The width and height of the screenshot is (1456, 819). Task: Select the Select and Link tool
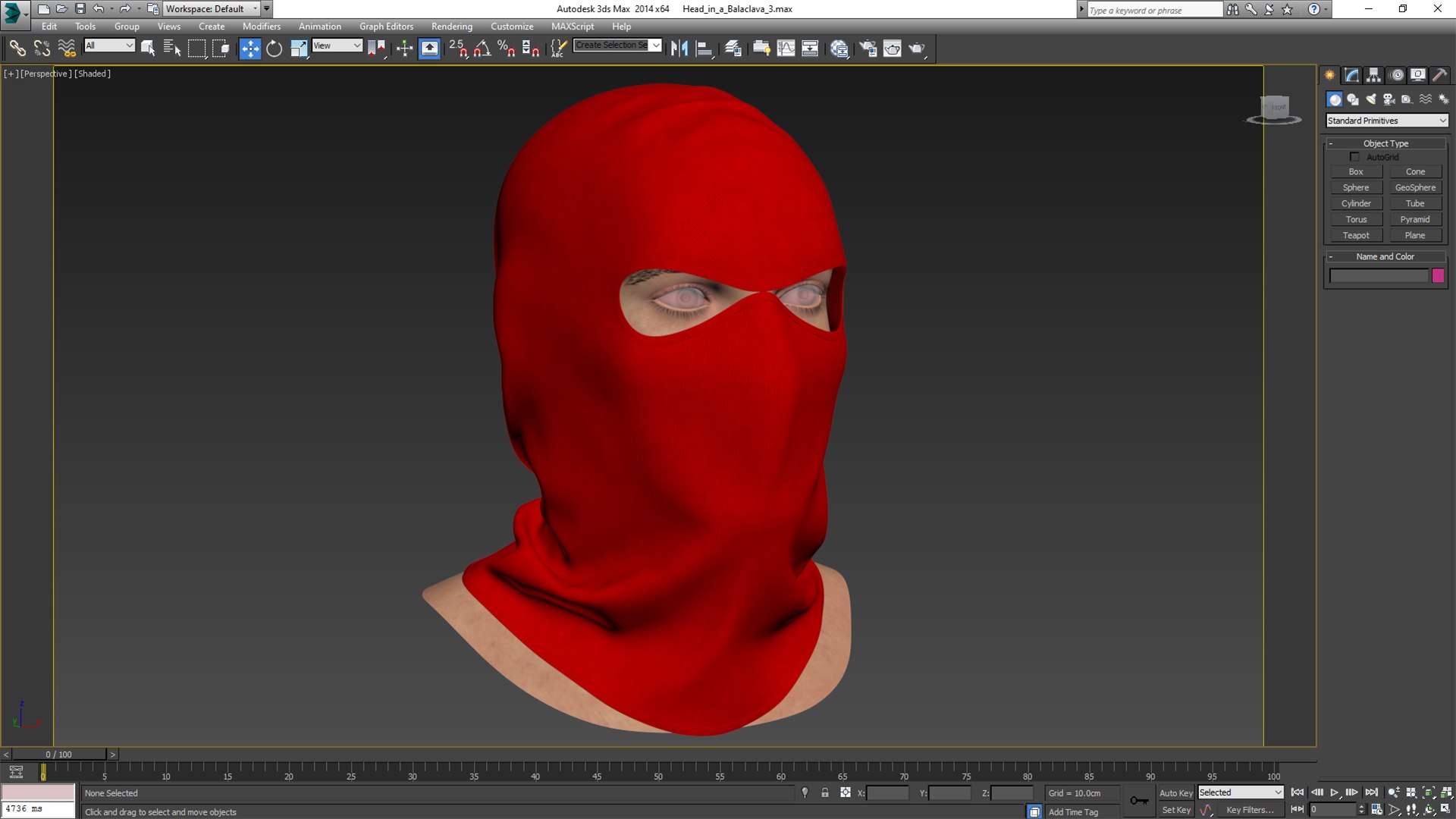[17, 49]
